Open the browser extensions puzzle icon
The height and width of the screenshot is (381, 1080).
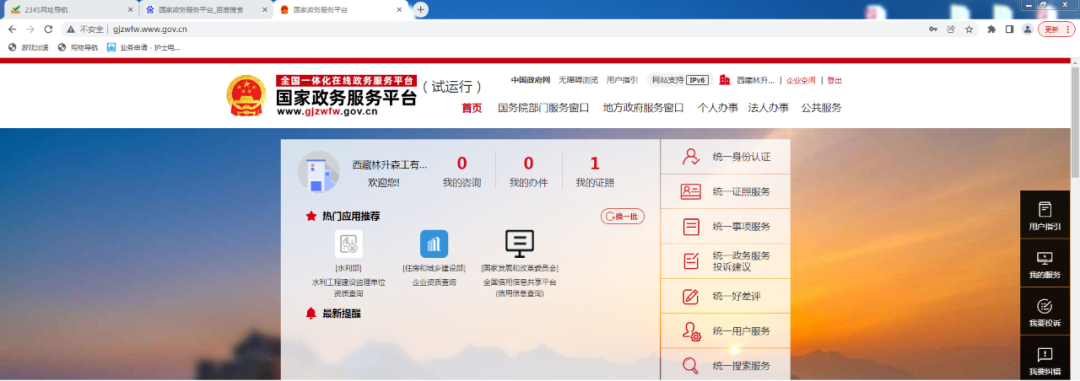[x=991, y=29]
